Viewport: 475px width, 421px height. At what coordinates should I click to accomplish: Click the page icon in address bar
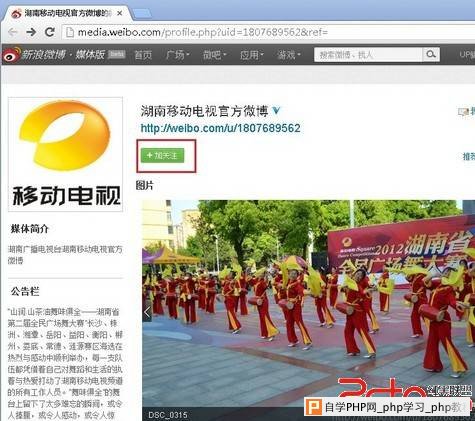point(69,32)
